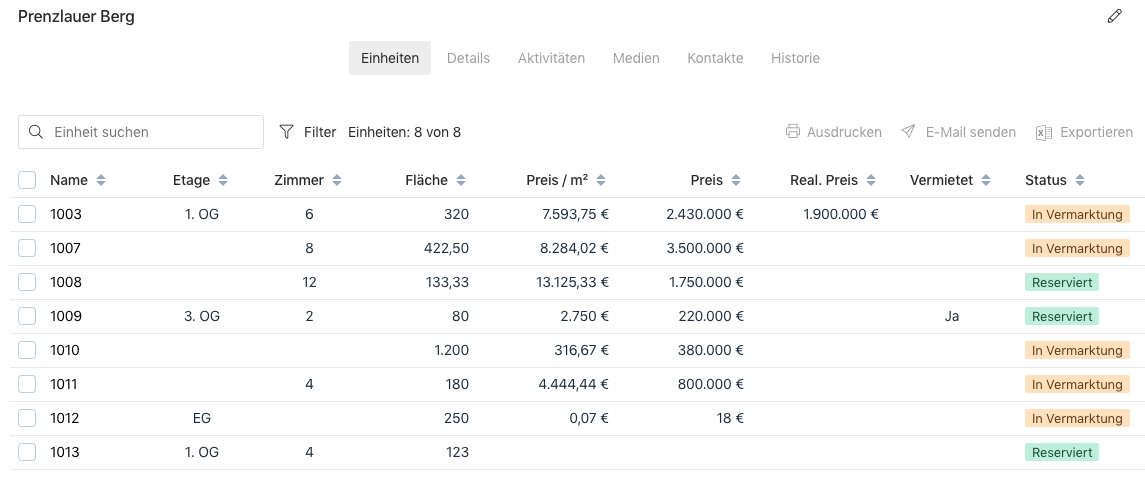The image size is (1145, 487).
Task: Check the box for unit 1003
Action: (27, 214)
